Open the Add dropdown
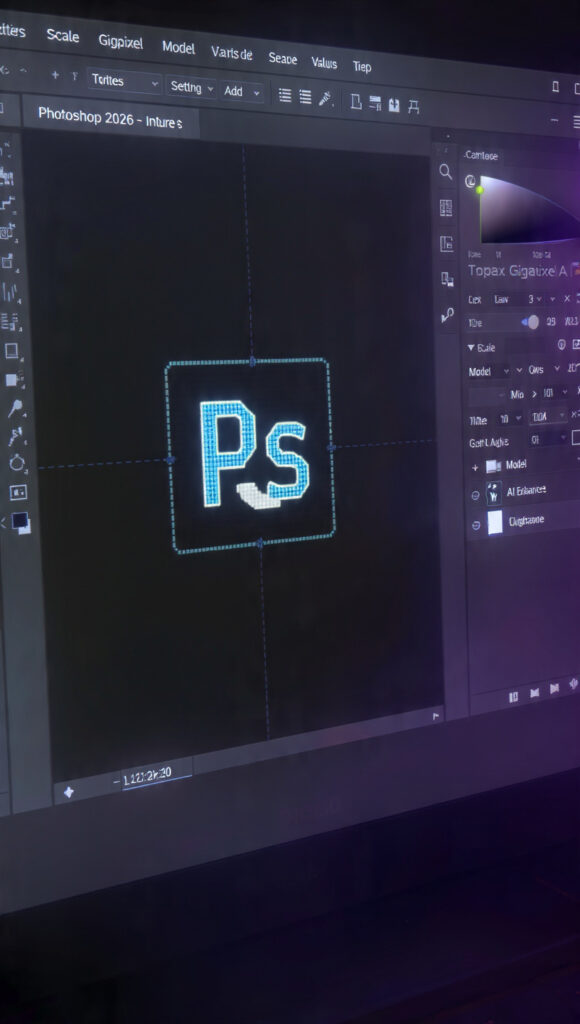The image size is (580, 1024). (x=242, y=91)
